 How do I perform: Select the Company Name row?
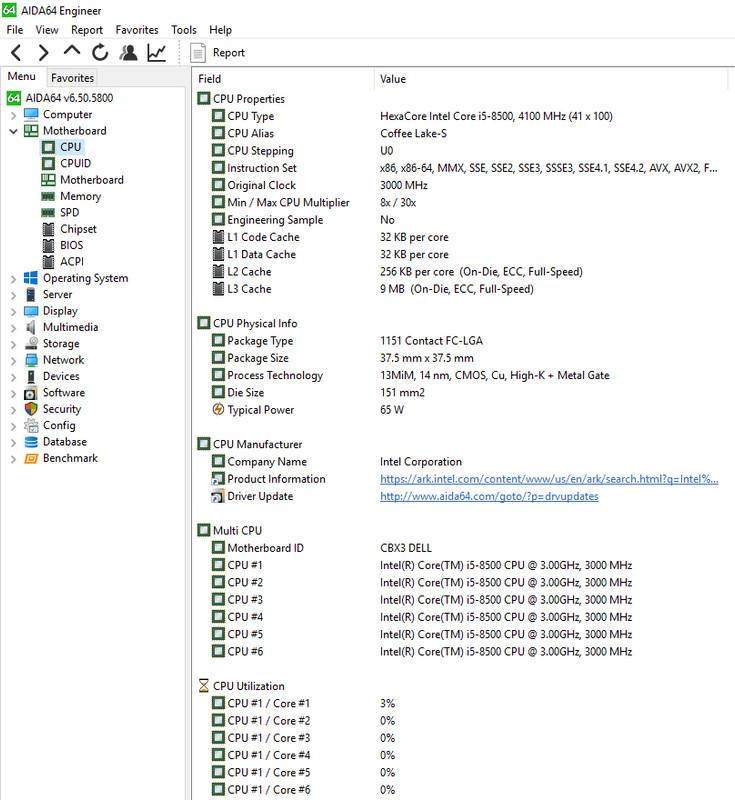tap(462, 461)
